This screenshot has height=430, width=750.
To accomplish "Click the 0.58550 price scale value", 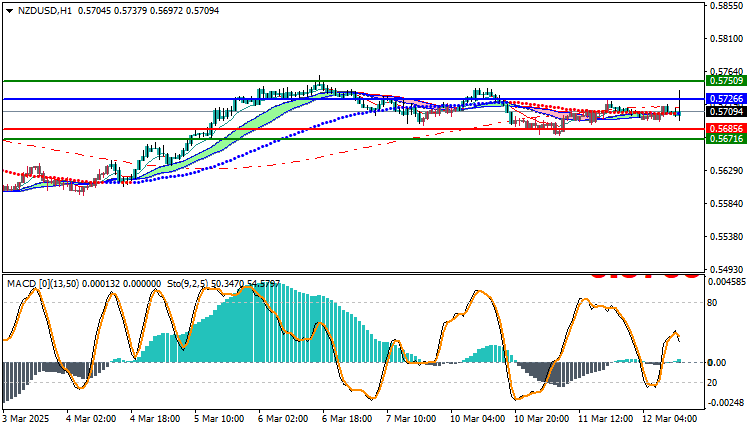I will coord(728,6).
